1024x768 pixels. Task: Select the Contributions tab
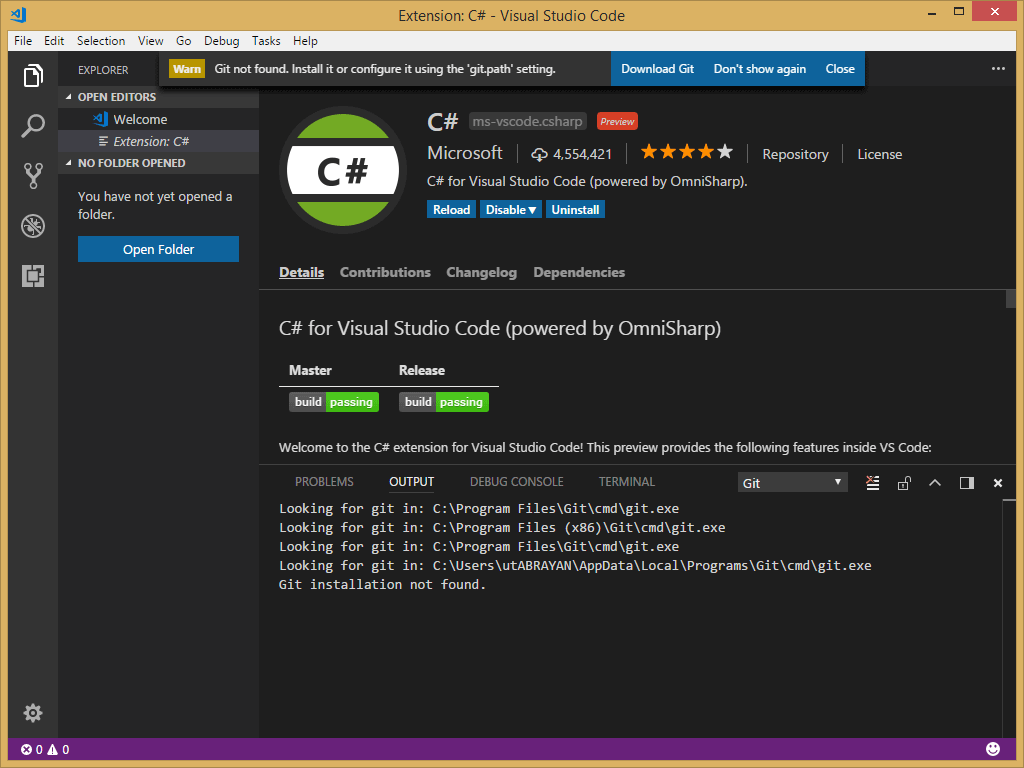click(385, 272)
